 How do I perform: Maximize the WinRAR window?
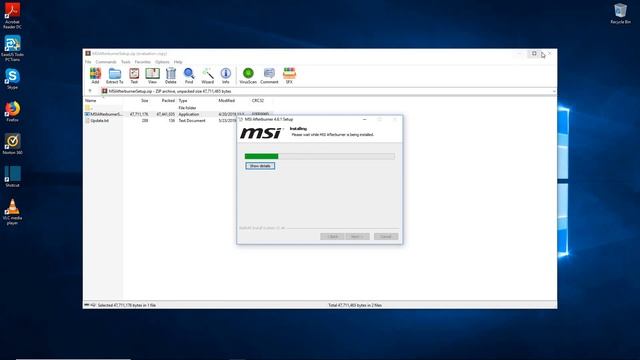click(x=534, y=53)
